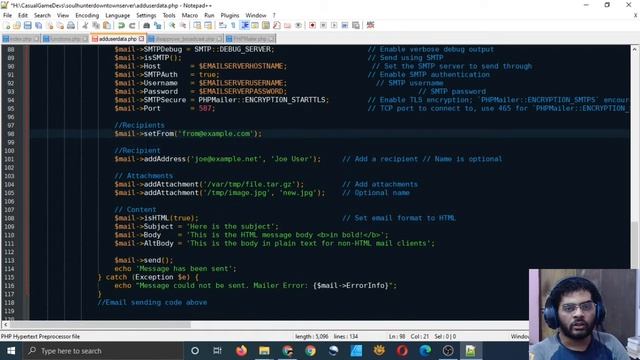This screenshot has width=640, height=360.
Task: Click the Save All toolbar icon
Action: point(38,25)
